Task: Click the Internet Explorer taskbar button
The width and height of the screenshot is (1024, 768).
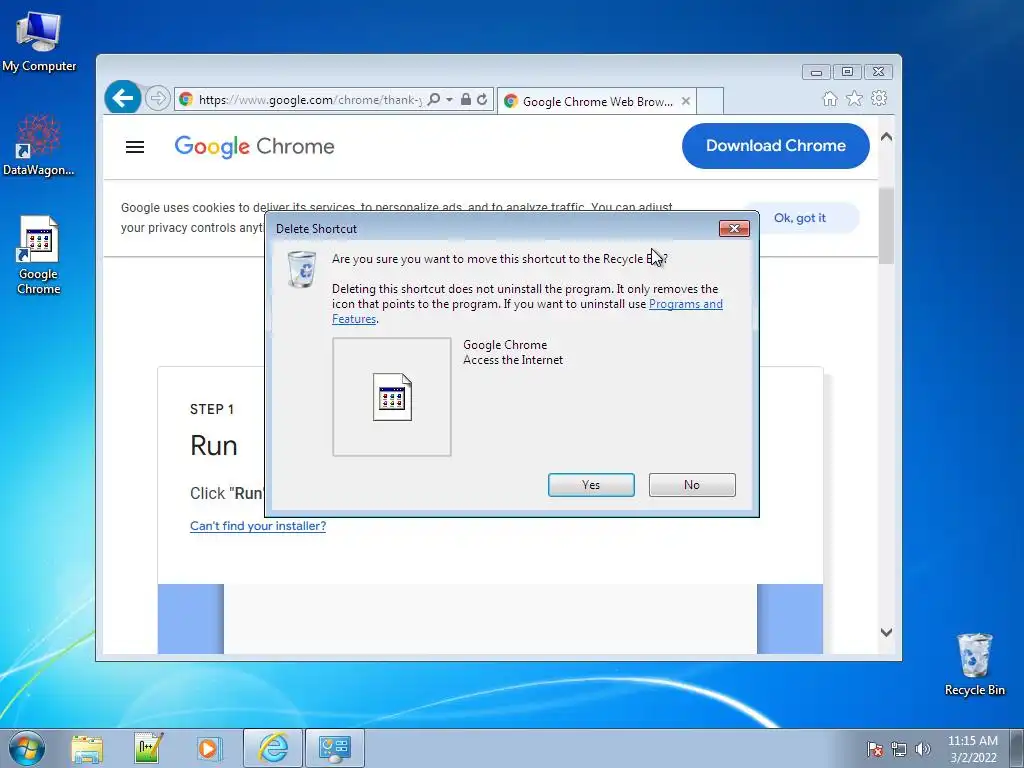Action: tap(273, 748)
